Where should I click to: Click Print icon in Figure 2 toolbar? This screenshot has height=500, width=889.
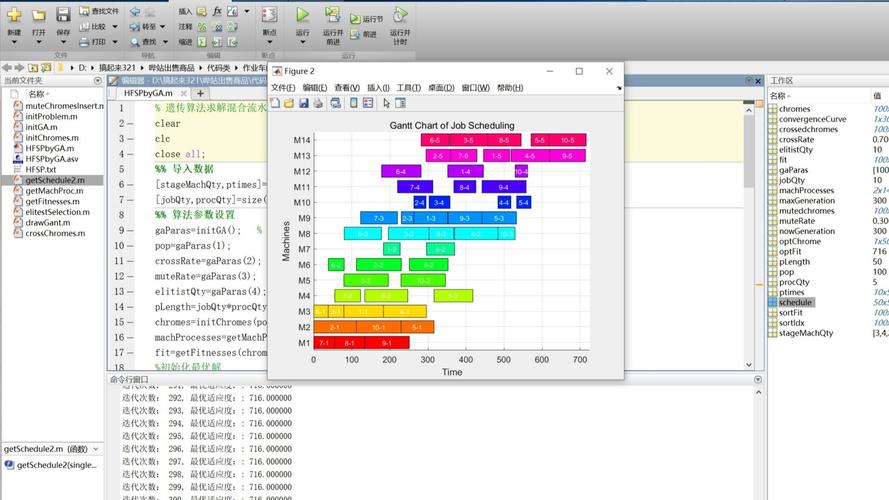pos(318,103)
